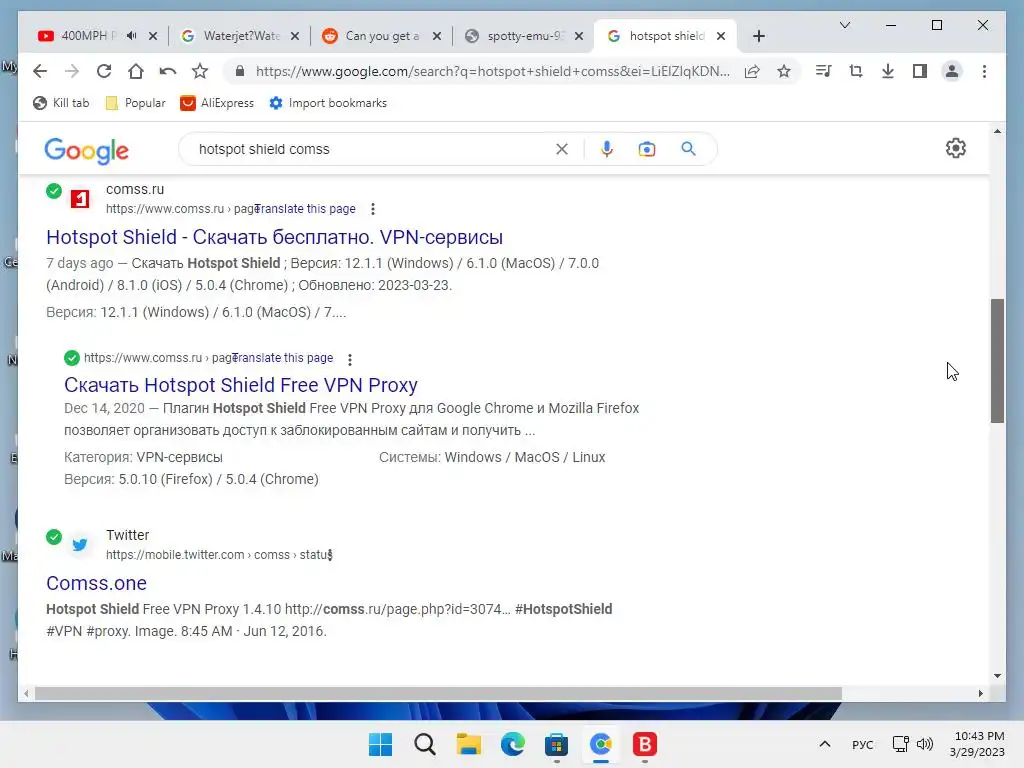Open File Explorer from taskbar

pos(468,744)
